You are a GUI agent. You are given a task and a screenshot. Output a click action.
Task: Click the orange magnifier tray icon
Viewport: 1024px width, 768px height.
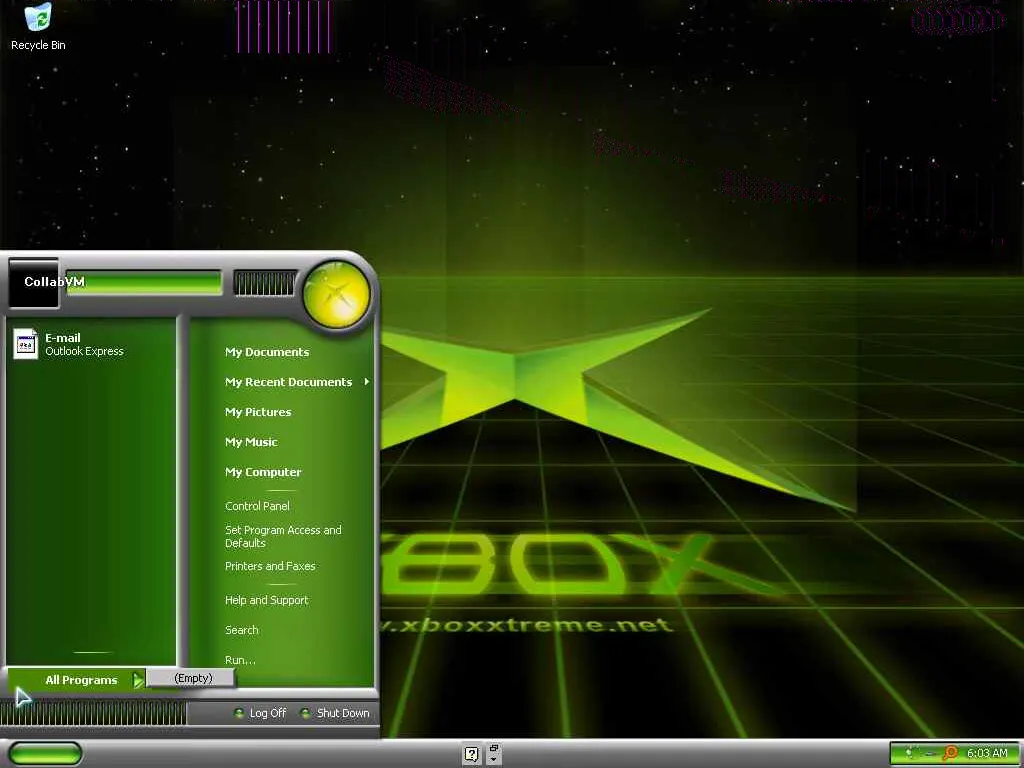(x=950, y=753)
